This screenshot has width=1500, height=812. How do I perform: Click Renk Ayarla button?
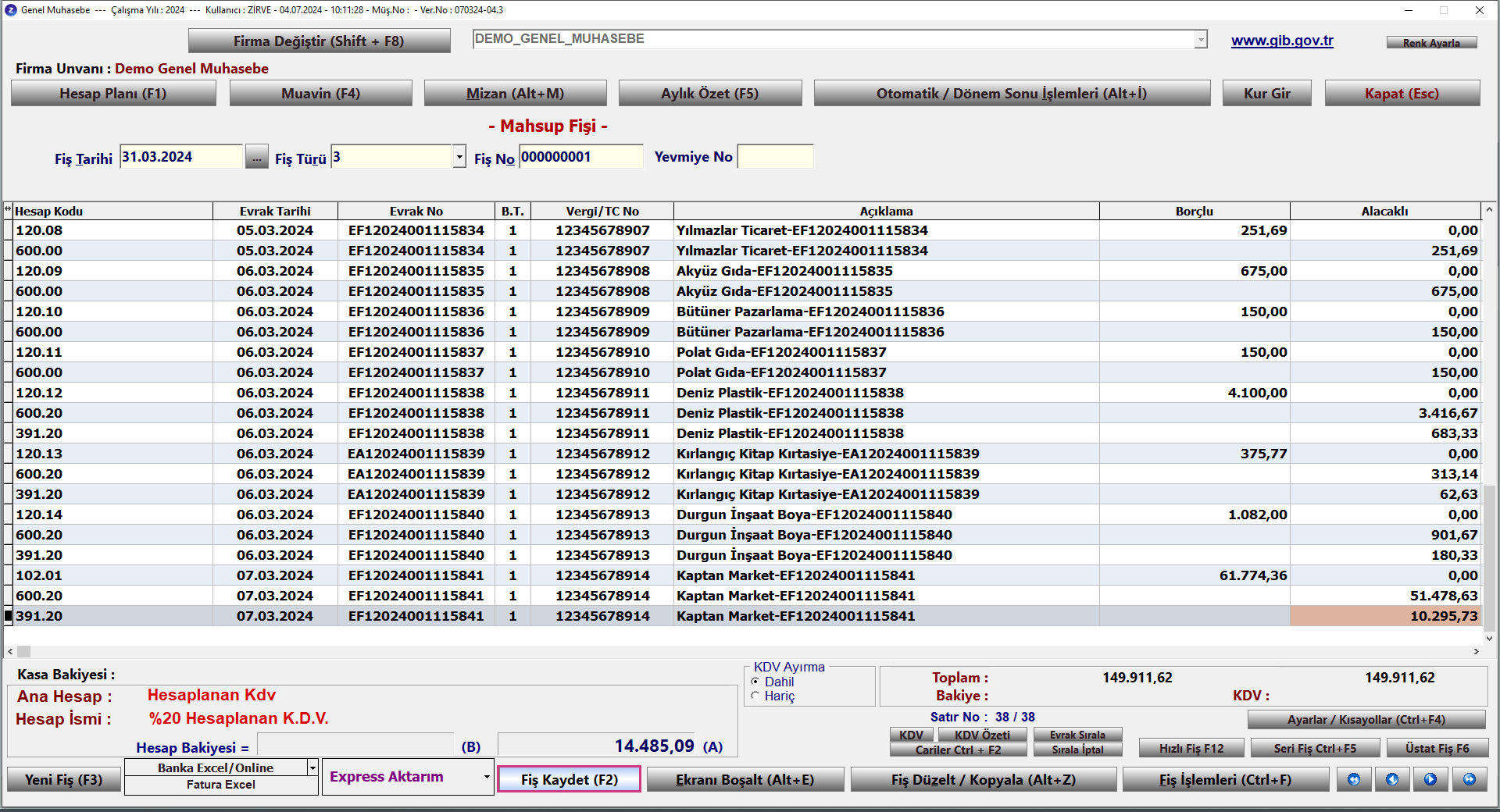click(x=1431, y=43)
